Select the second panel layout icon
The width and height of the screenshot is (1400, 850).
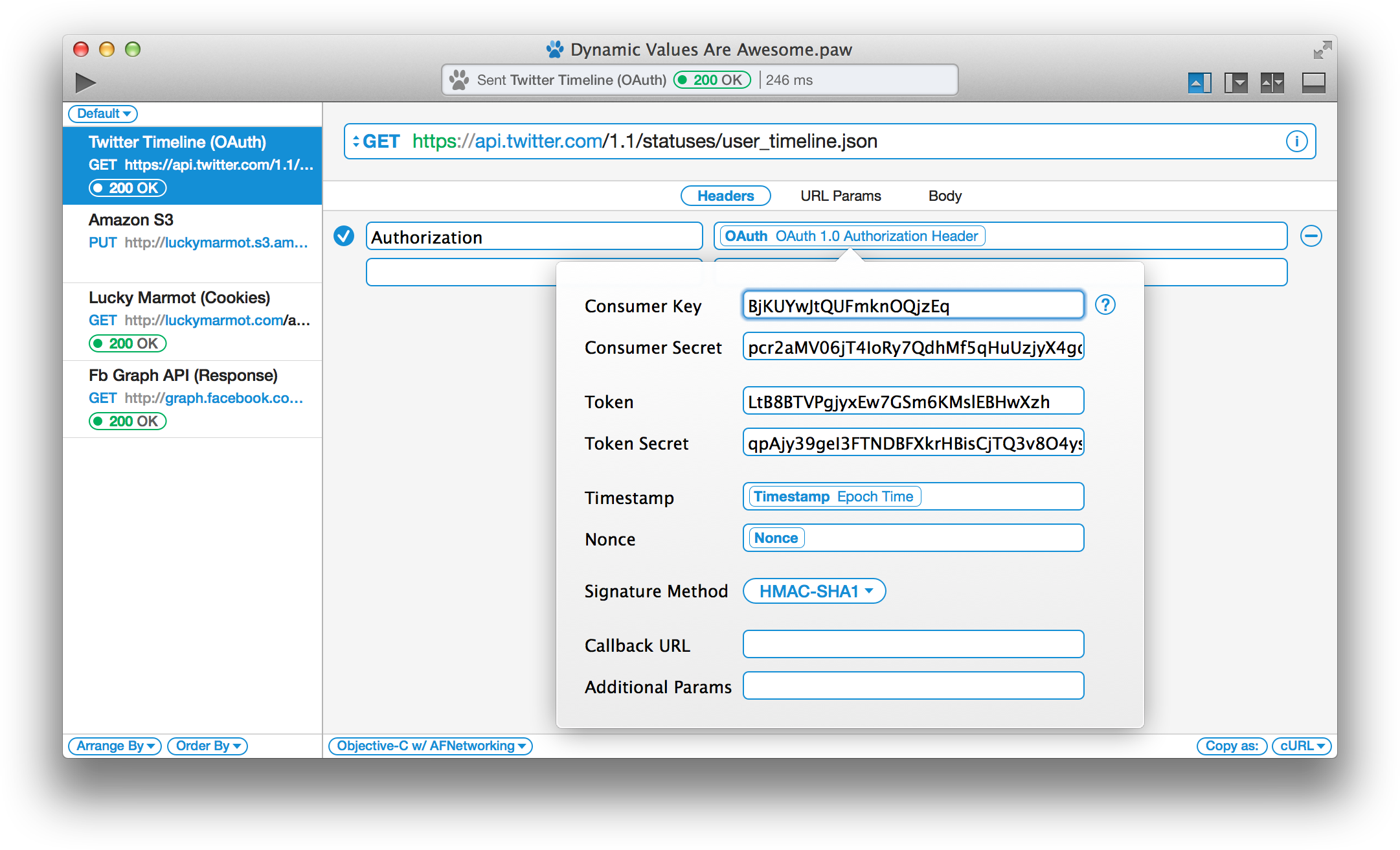pos(1236,83)
